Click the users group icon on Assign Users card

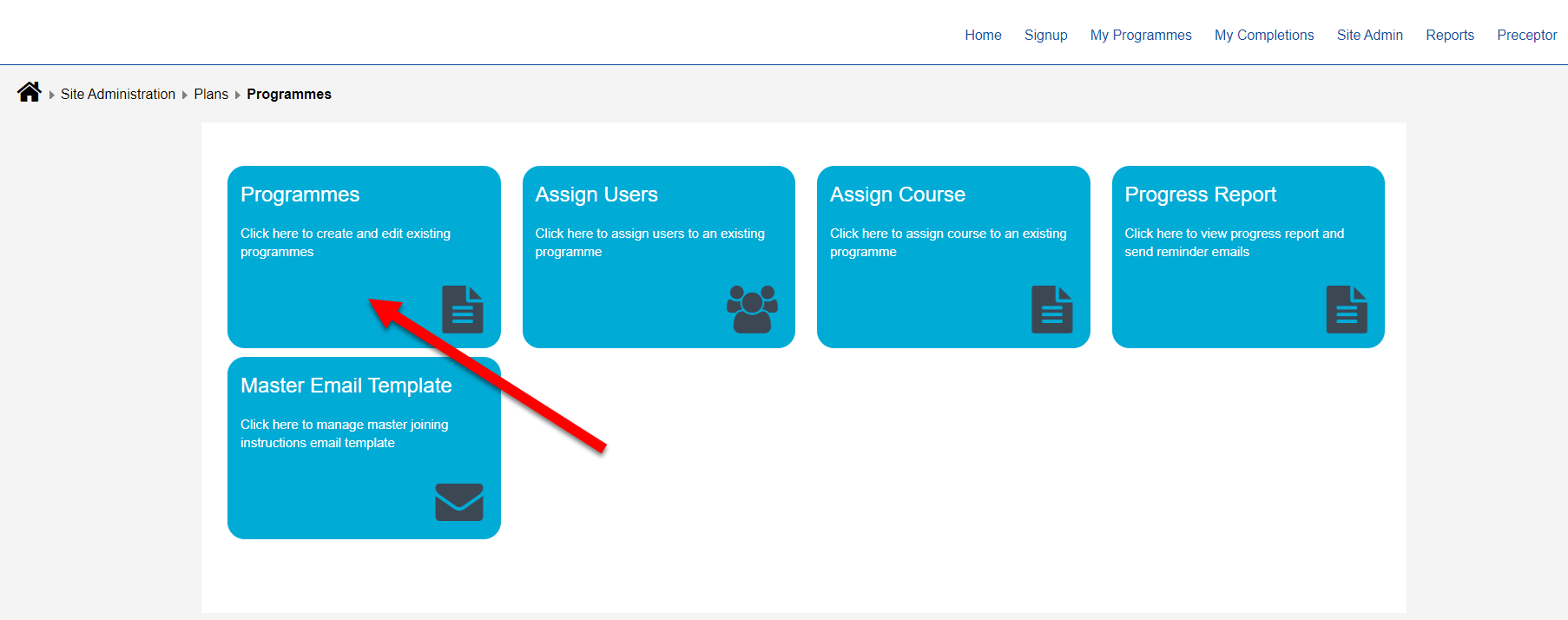[x=752, y=309]
